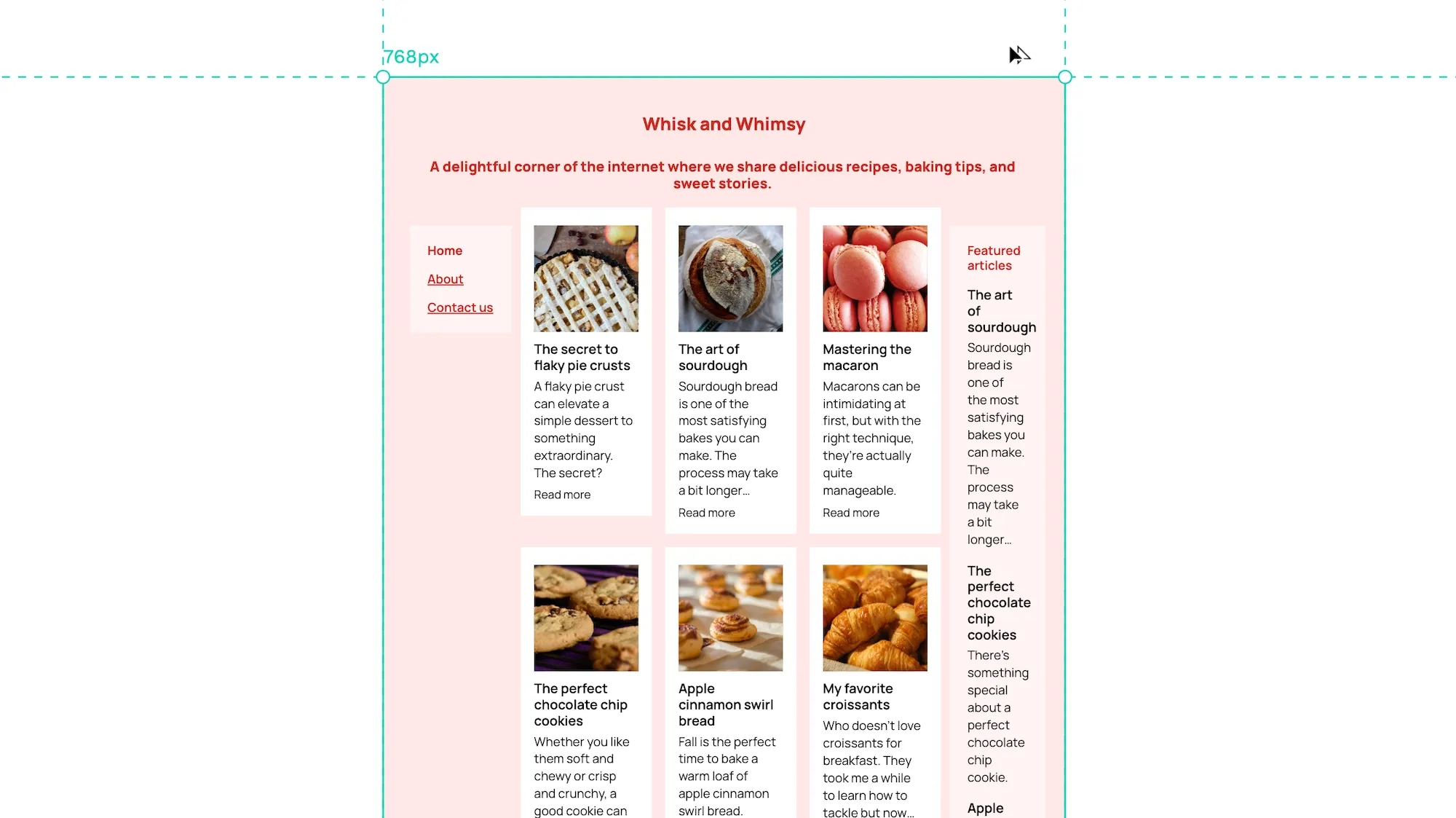This screenshot has width=1456, height=818.
Task: Click the macarons article thumbnail image
Action: pyautogui.click(x=875, y=278)
